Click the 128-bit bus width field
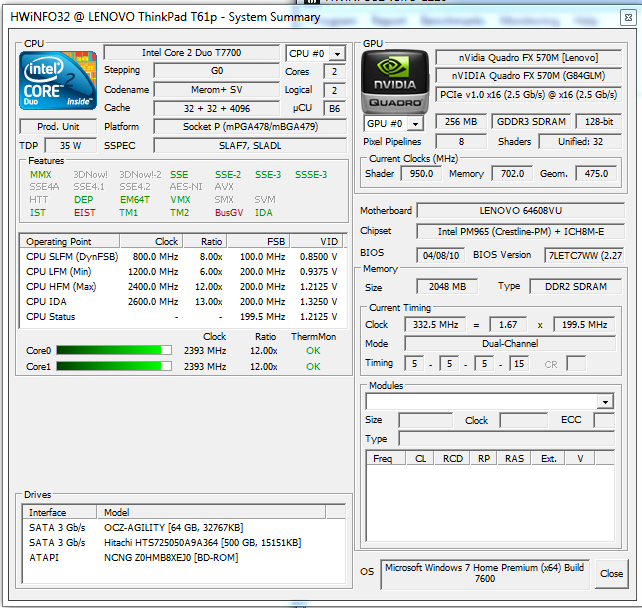 599,122
